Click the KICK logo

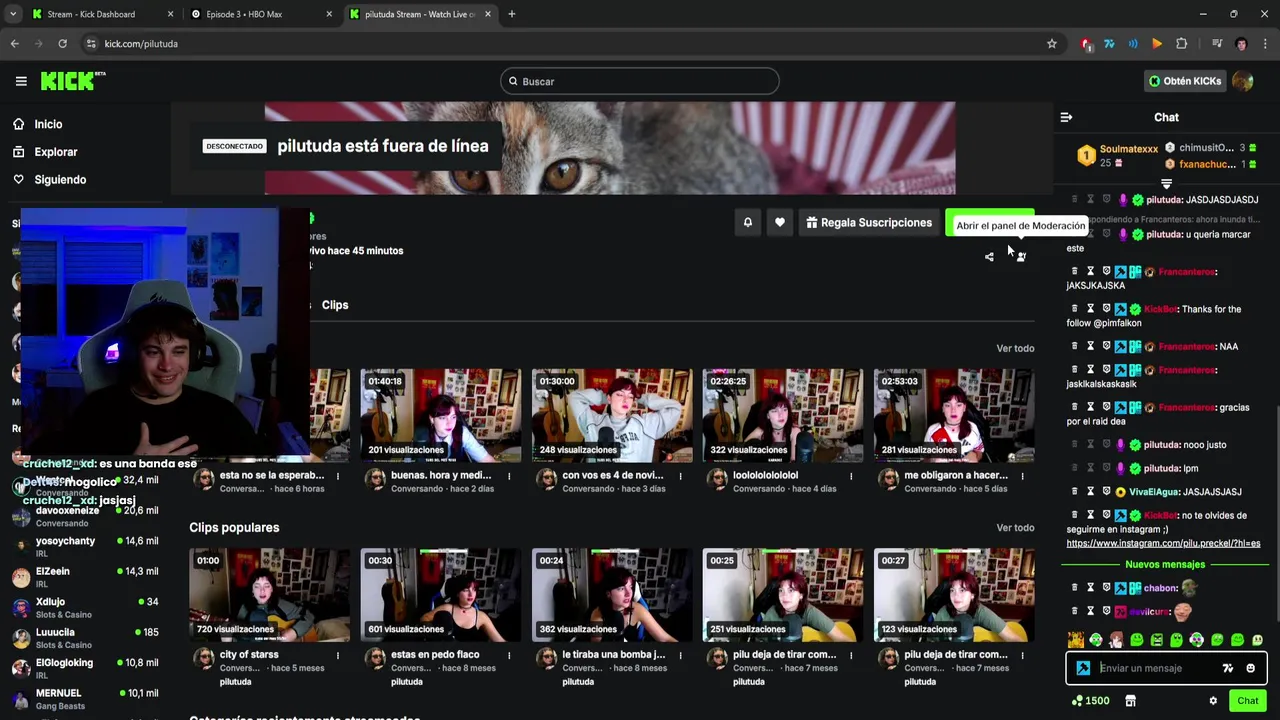[x=72, y=81]
